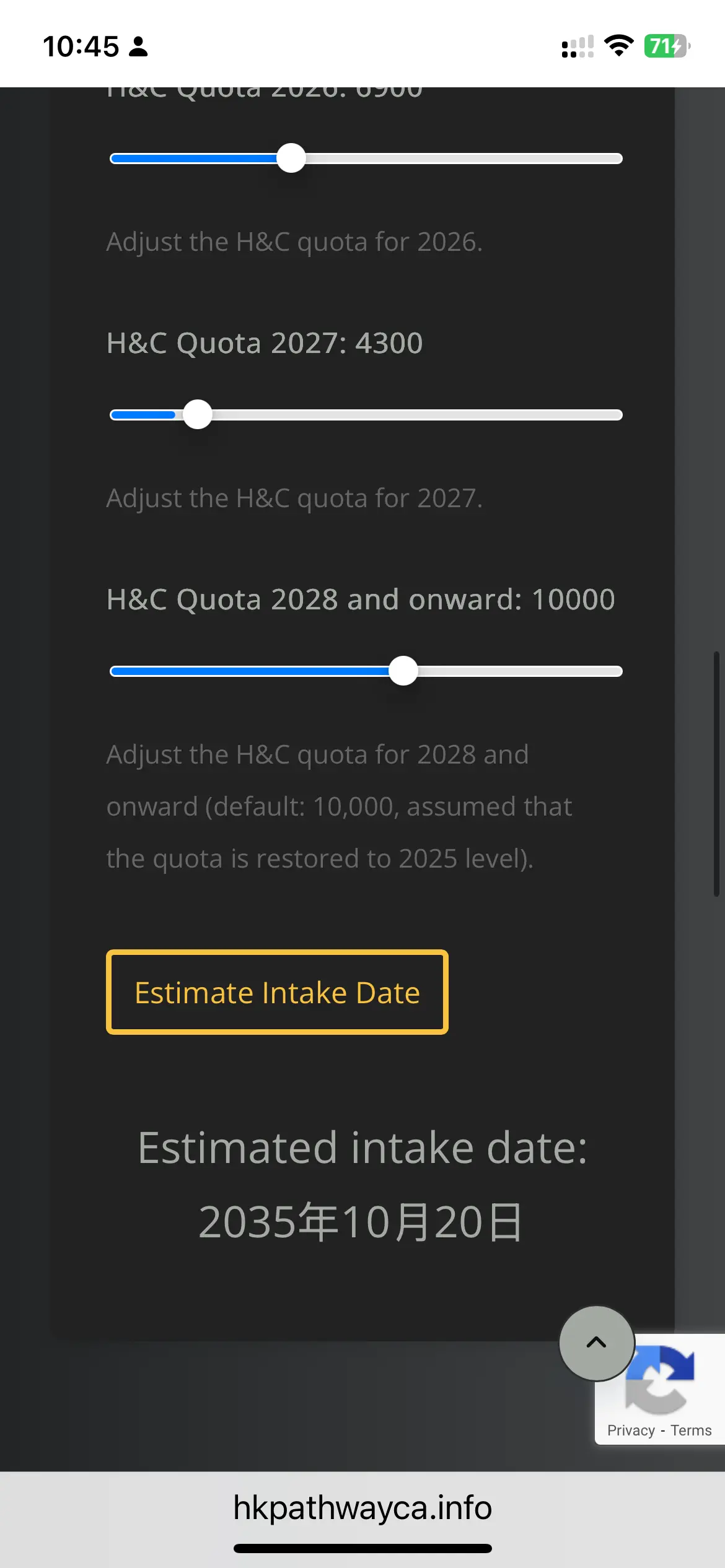Click the unfilled end of 2027 quota track

(613, 415)
